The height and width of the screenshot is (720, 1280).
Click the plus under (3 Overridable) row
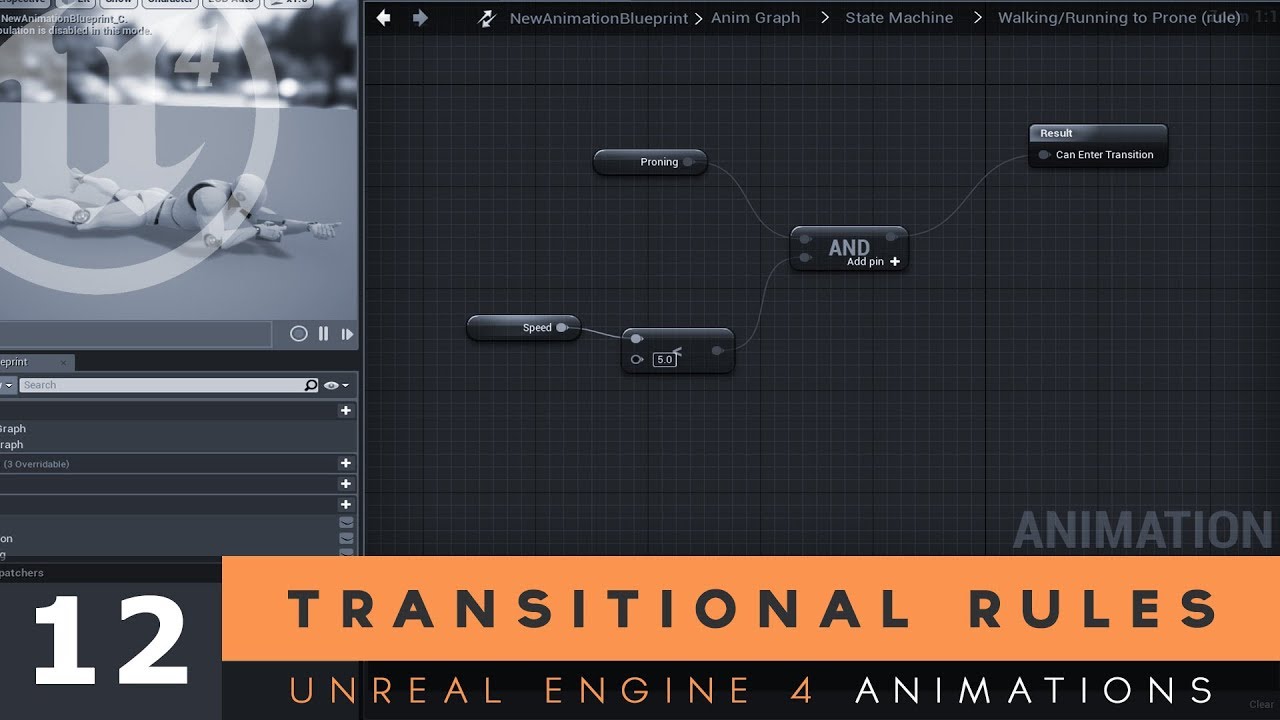pyautogui.click(x=346, y=484)
